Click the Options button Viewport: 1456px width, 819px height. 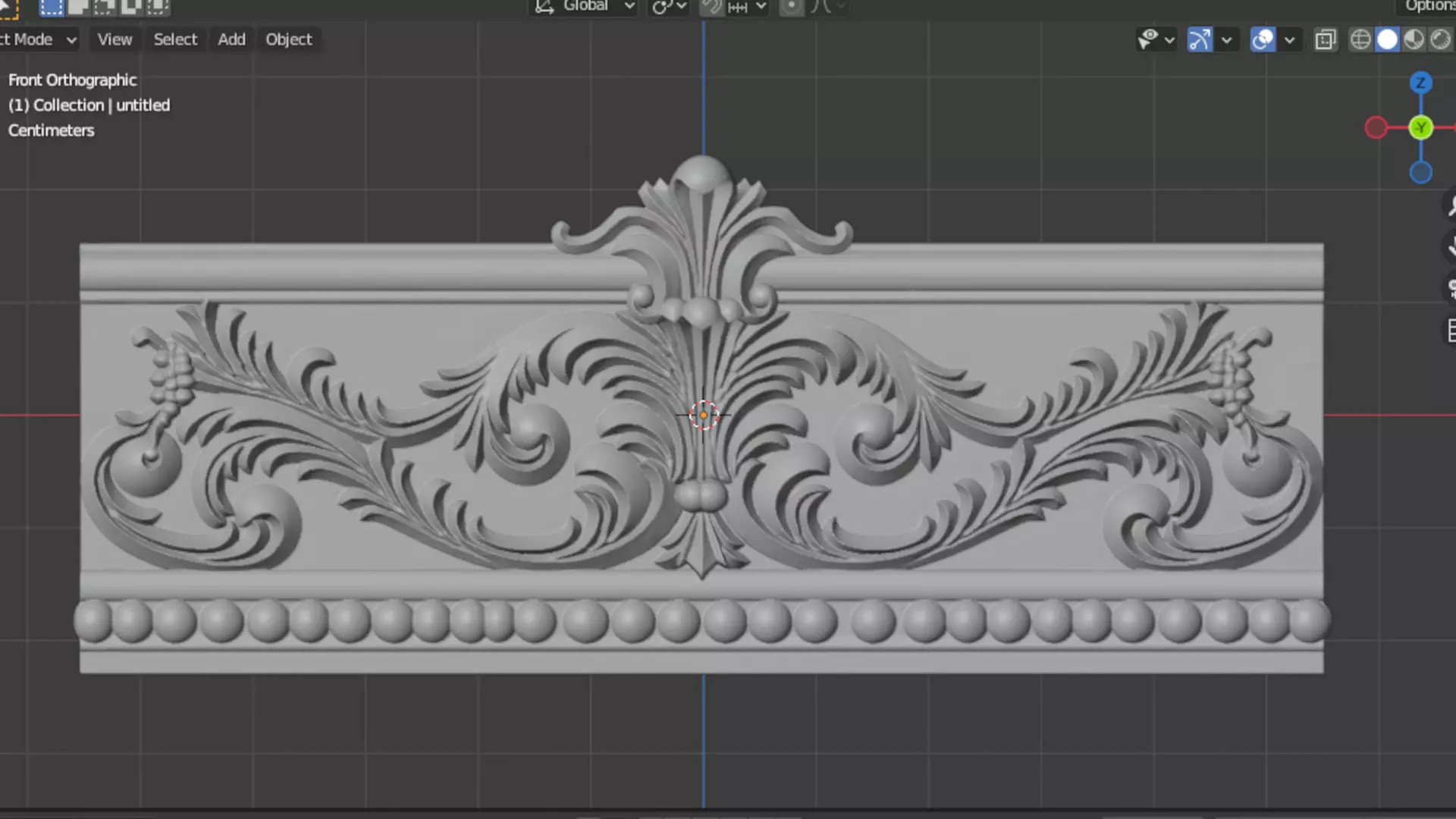(x=1428, y=6)
